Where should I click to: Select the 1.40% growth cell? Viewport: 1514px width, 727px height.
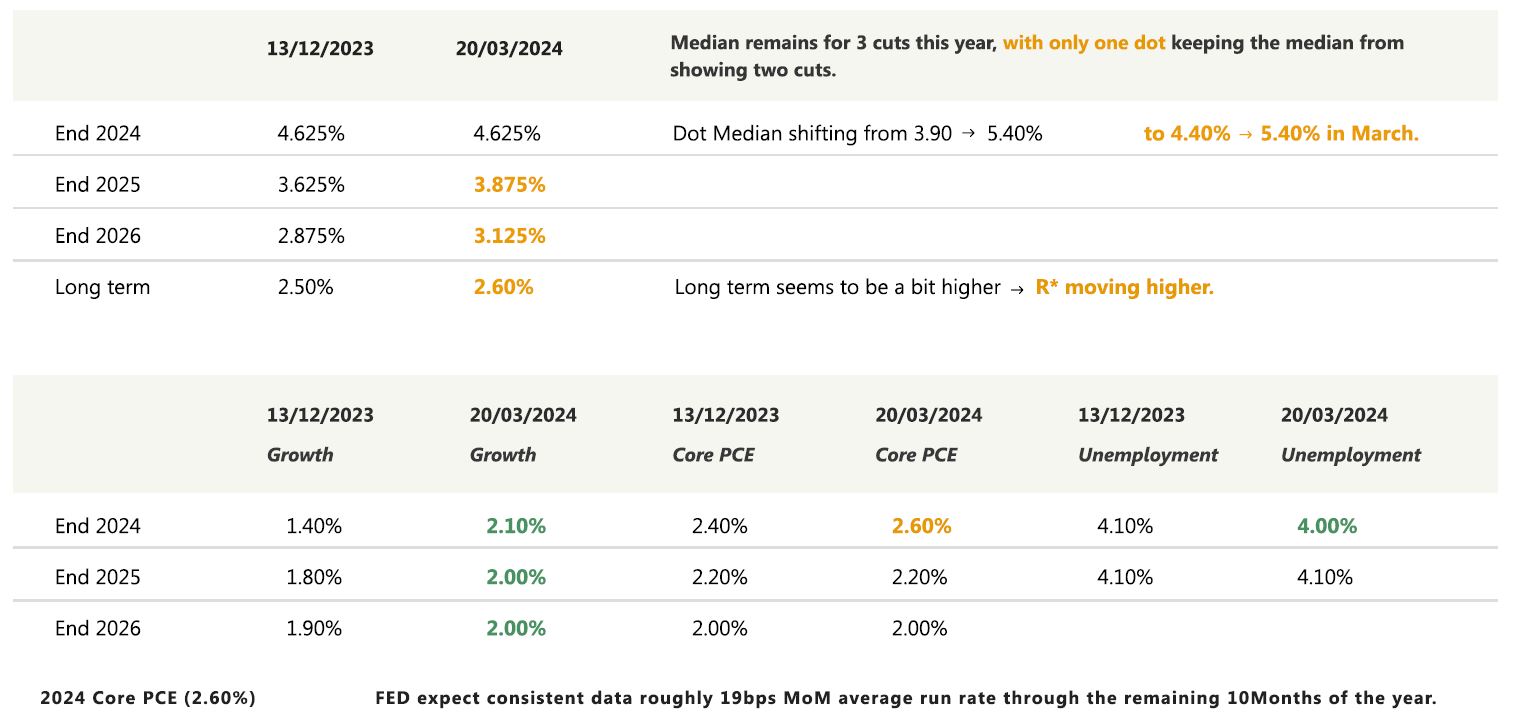pos(314,526)
